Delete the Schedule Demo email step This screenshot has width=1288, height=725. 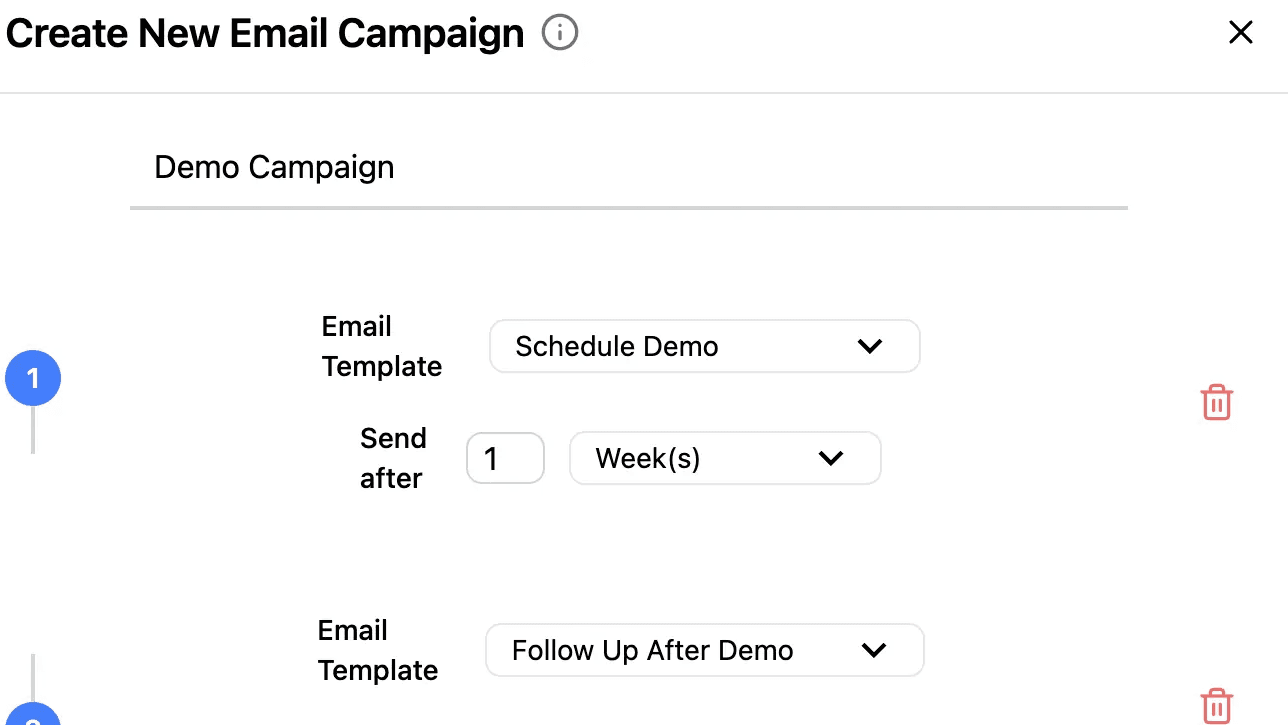point(1216,403)
